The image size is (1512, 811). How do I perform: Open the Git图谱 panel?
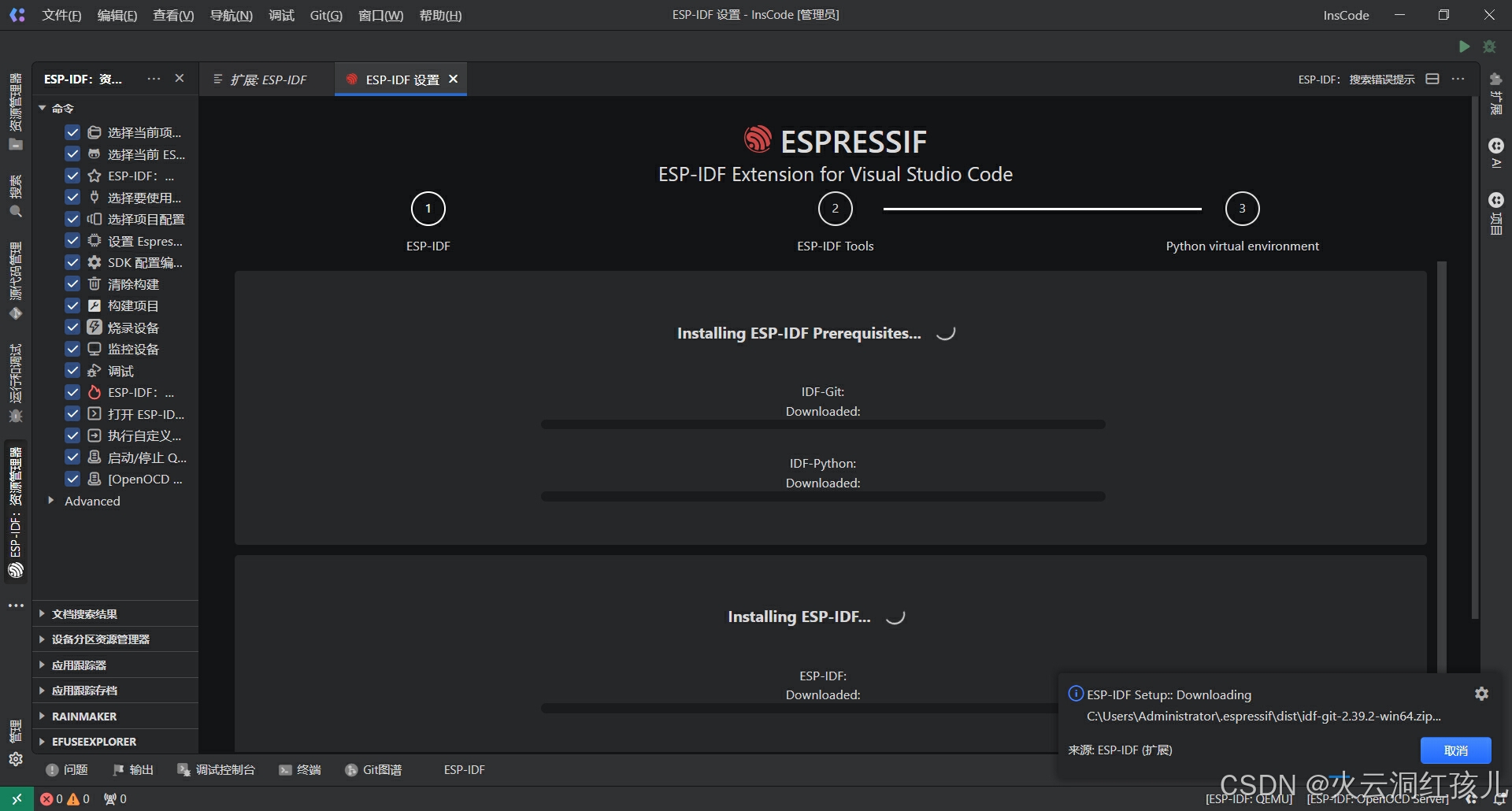(x=373, y=769)
